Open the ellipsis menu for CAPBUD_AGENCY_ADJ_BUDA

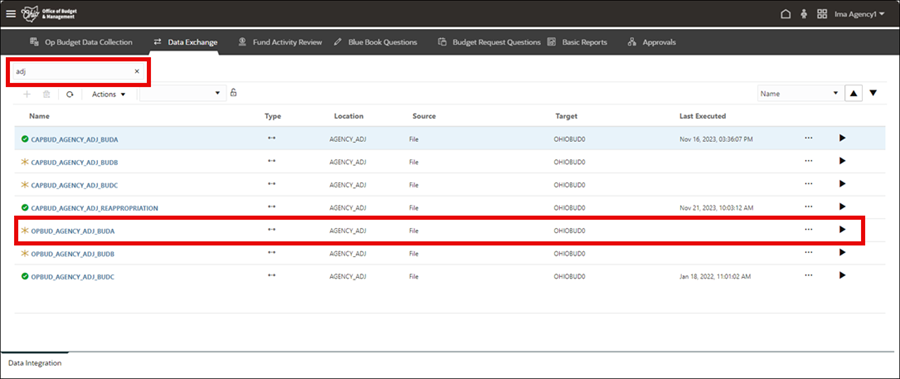click(x=808, y=138)
